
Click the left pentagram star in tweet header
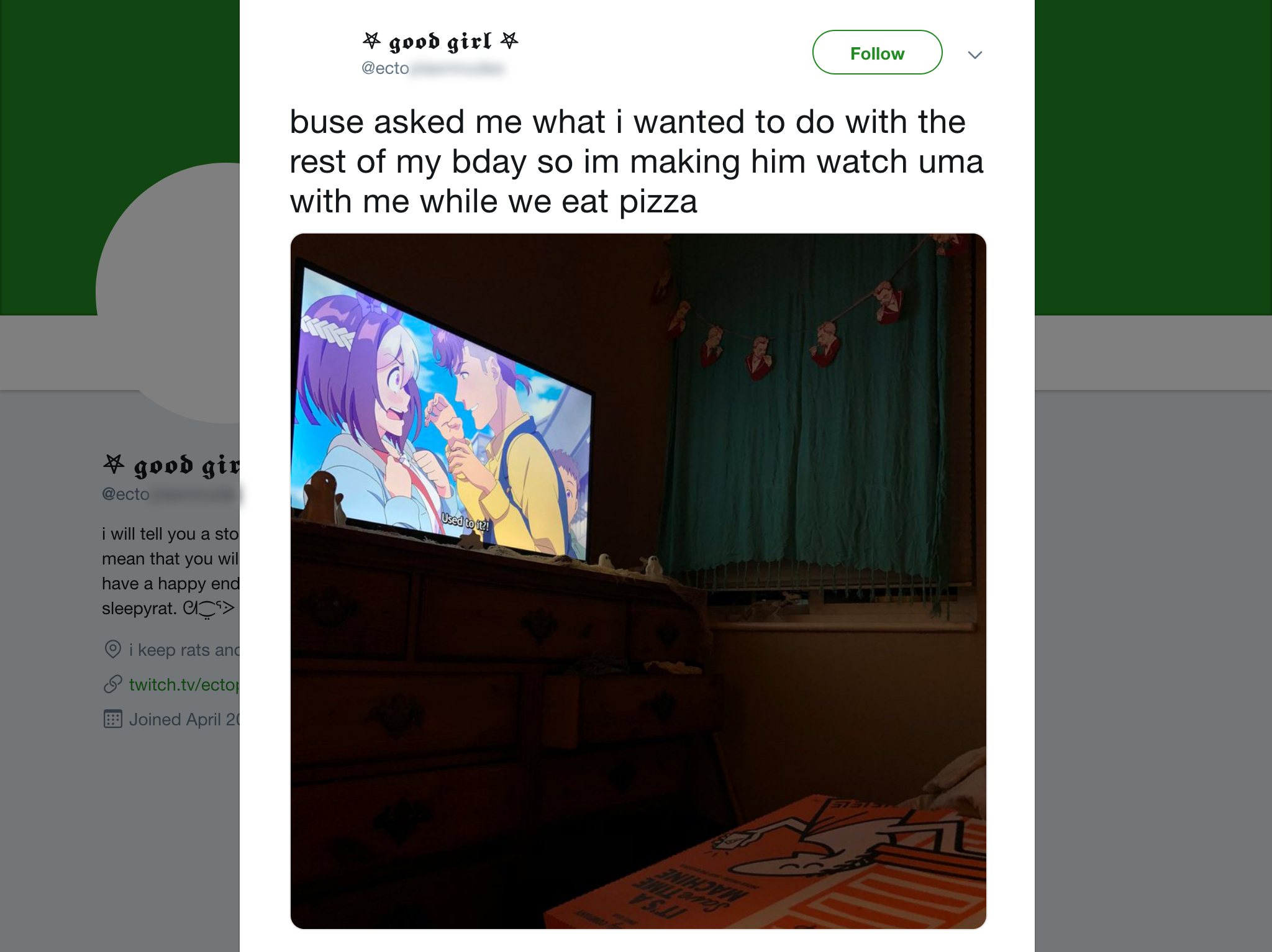coord(371,40)
